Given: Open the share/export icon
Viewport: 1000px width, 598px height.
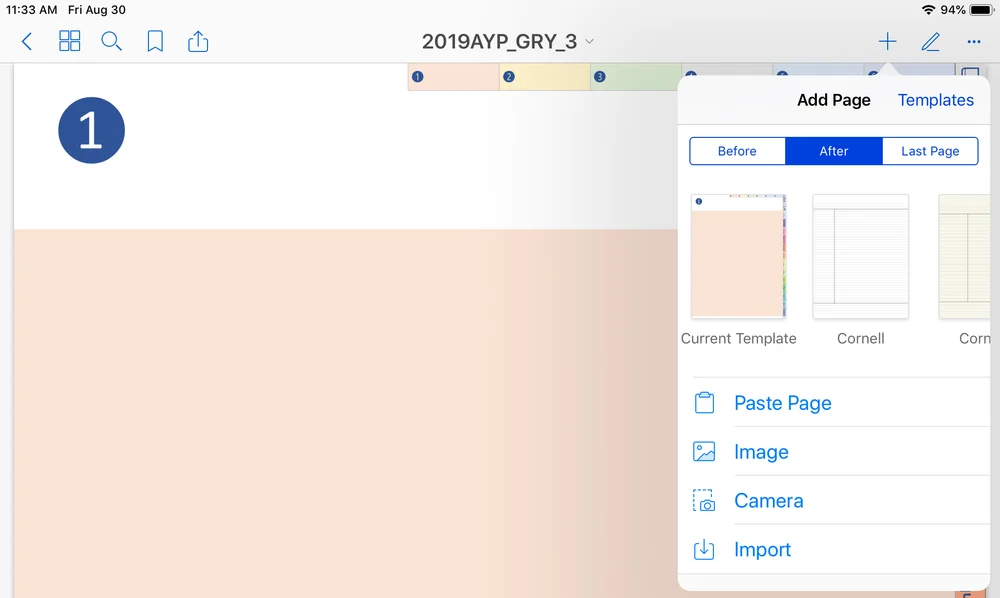Looking at the screenshot, I should pos(197,41).
